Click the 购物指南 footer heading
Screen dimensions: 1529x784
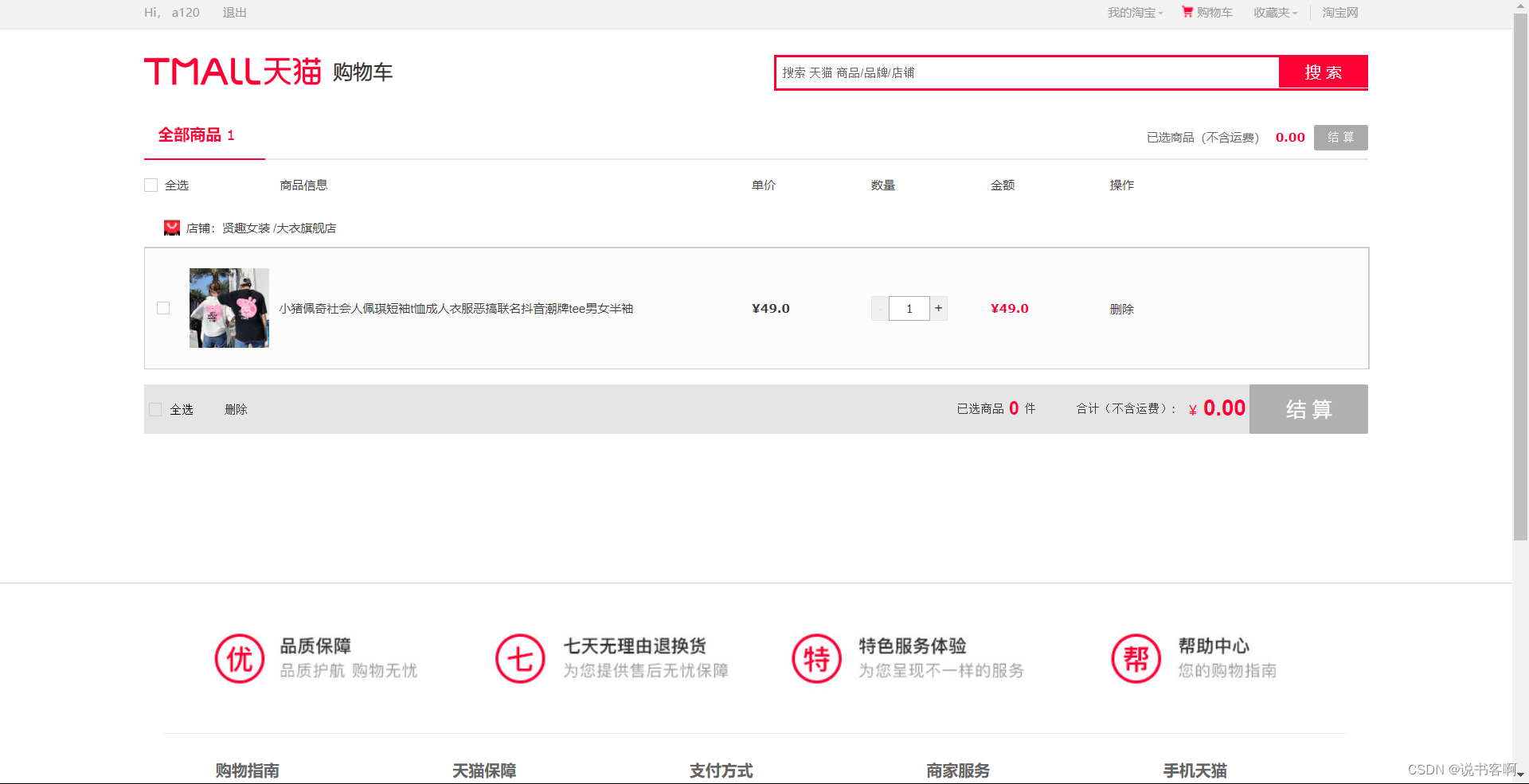click(248, 770)
